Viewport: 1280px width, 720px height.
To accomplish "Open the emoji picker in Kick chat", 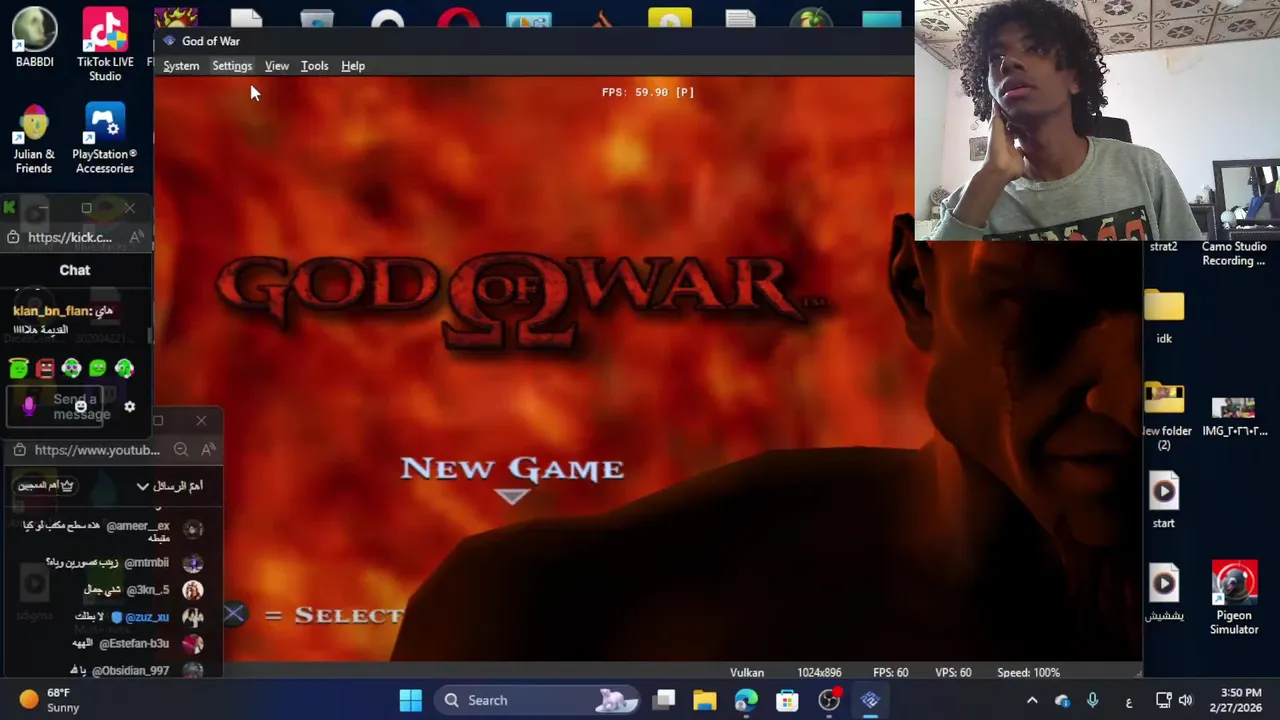I will click(x=80, y=407).
